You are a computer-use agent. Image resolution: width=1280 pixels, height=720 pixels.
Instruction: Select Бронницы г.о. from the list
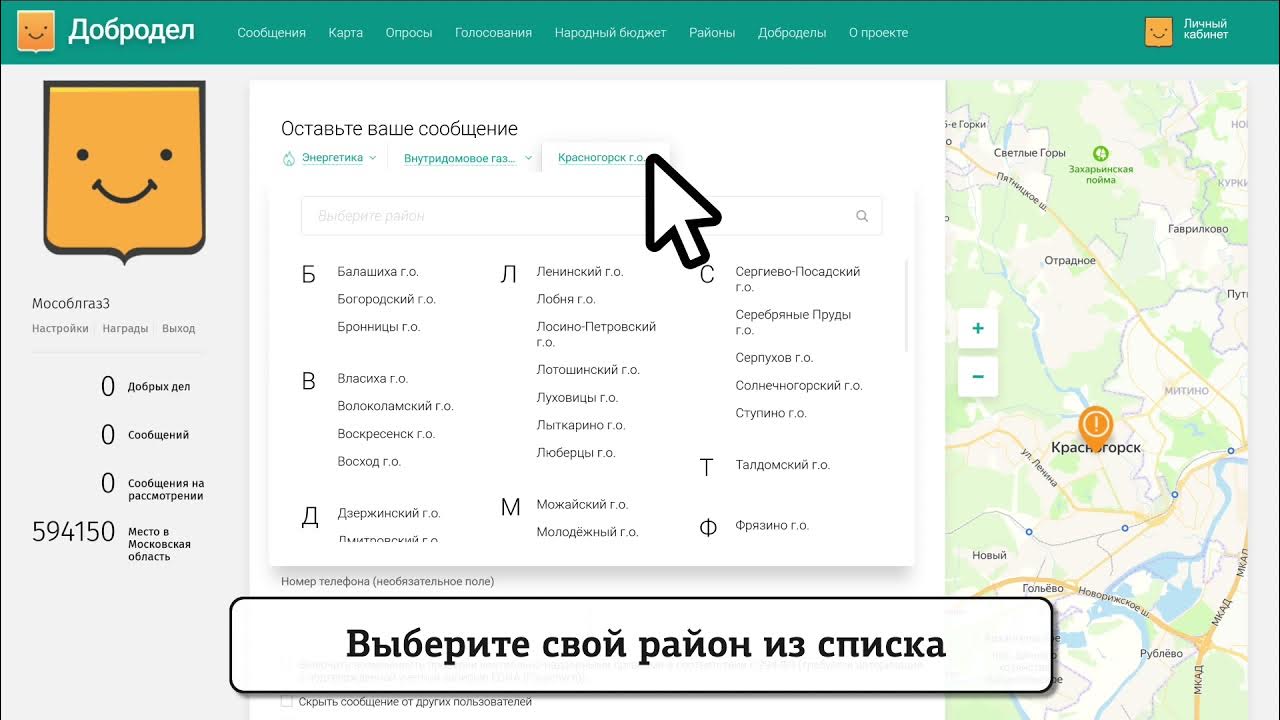(x=379, y=327)
